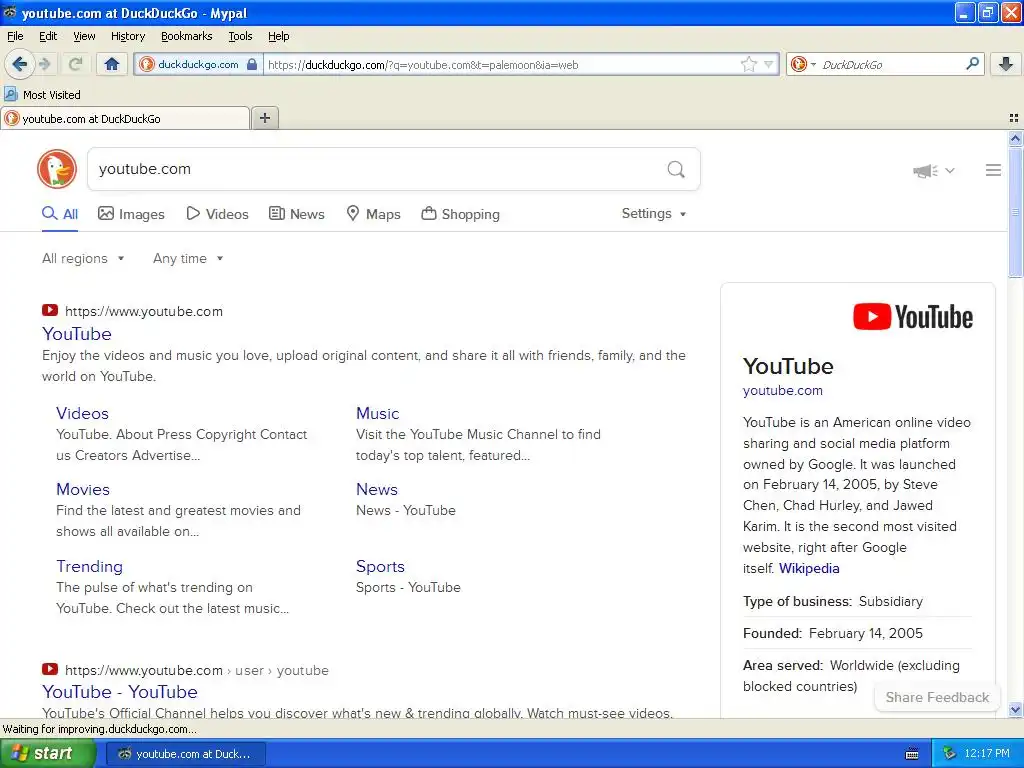Go back with the Back arrow button
1024x768 pixels.
click(19, 64)
